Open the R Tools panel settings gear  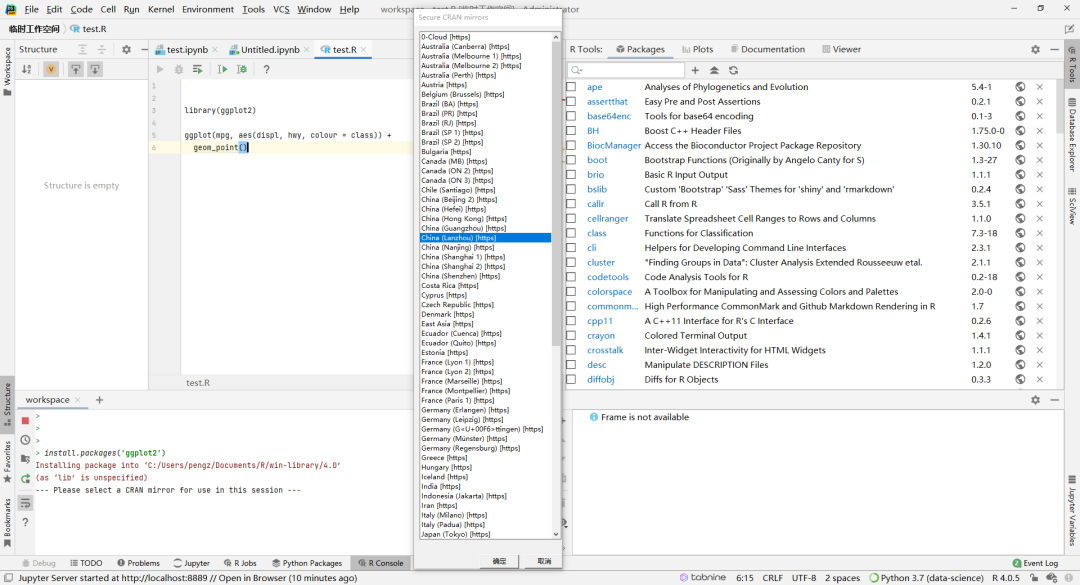point(1035,49)
